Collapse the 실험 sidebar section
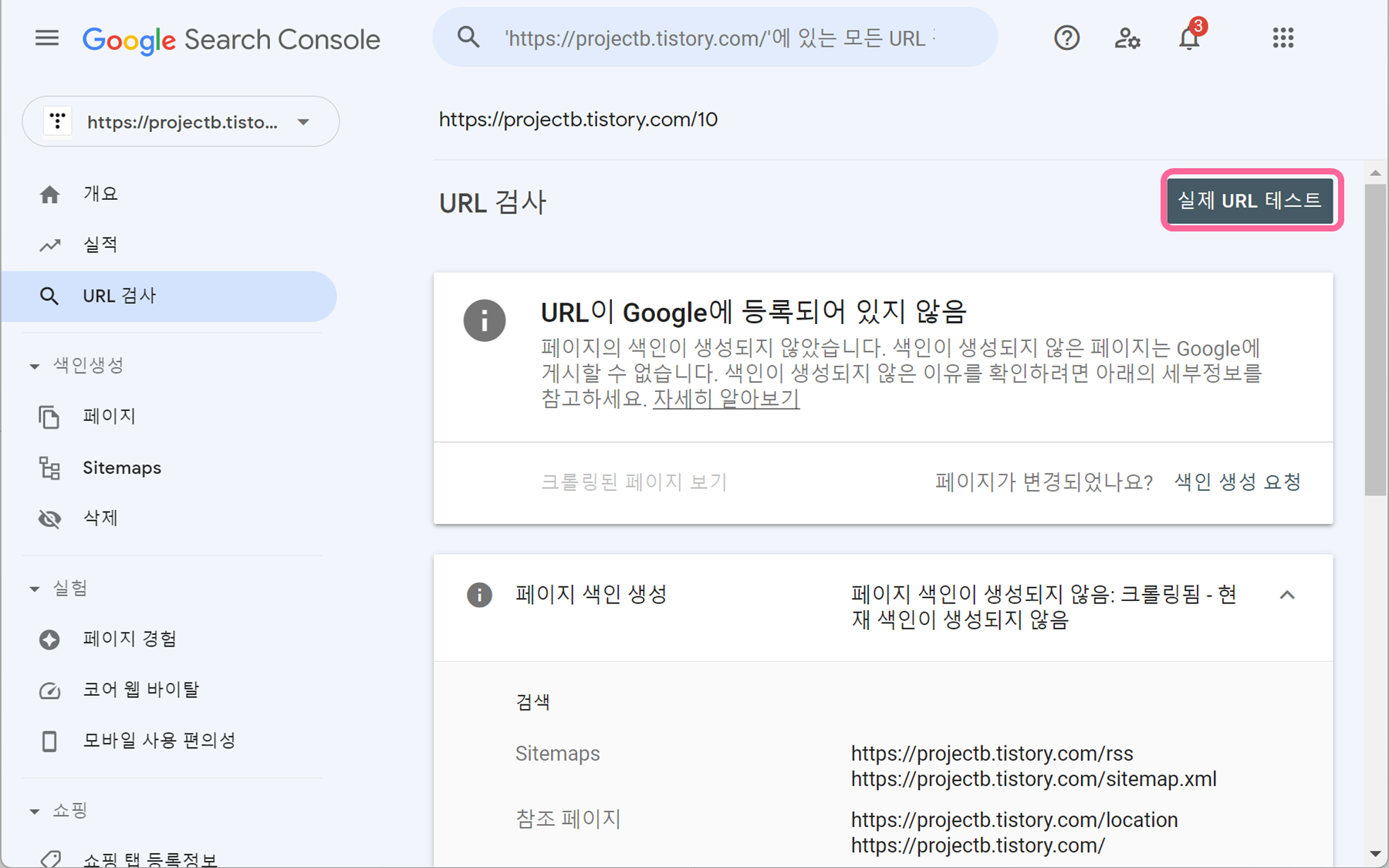Image resolution: width=1389 pixels, height=868 pixels. (34, 589)
